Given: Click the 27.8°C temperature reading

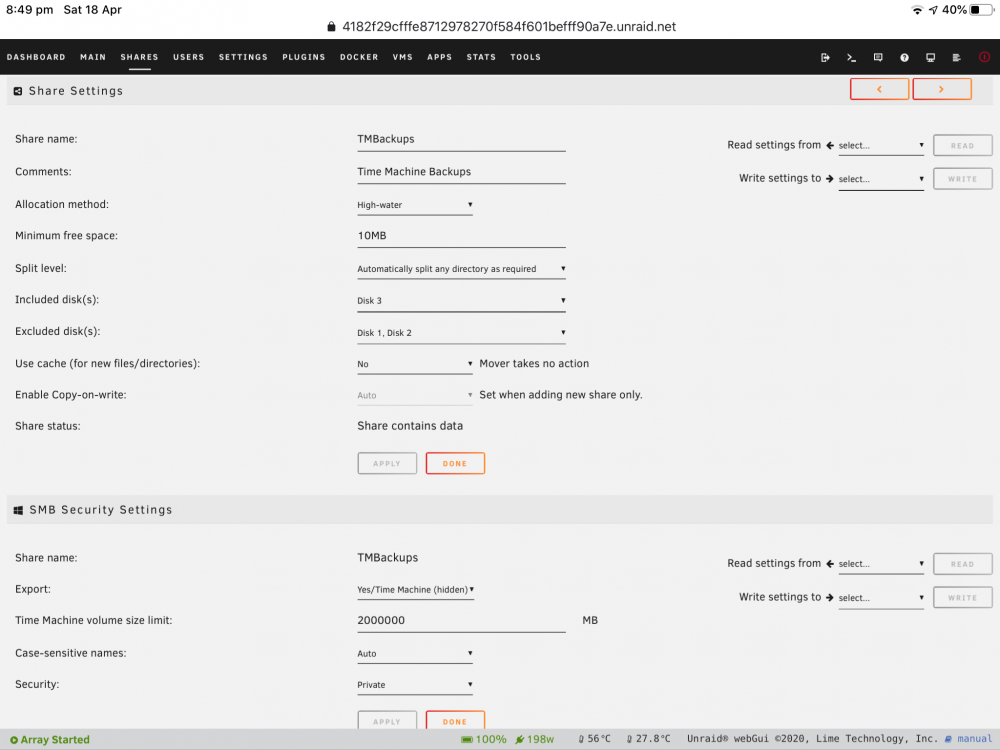Looking at the screenshot, I should click(648, 739).
